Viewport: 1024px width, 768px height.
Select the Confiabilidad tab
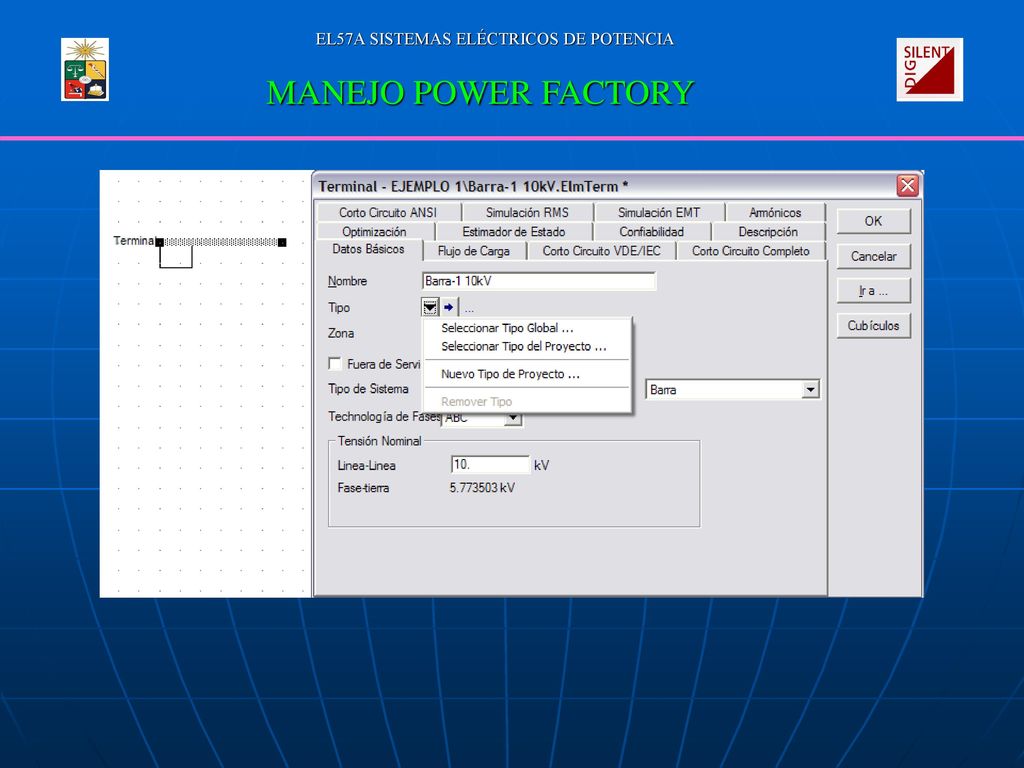[x=652, y=232]
